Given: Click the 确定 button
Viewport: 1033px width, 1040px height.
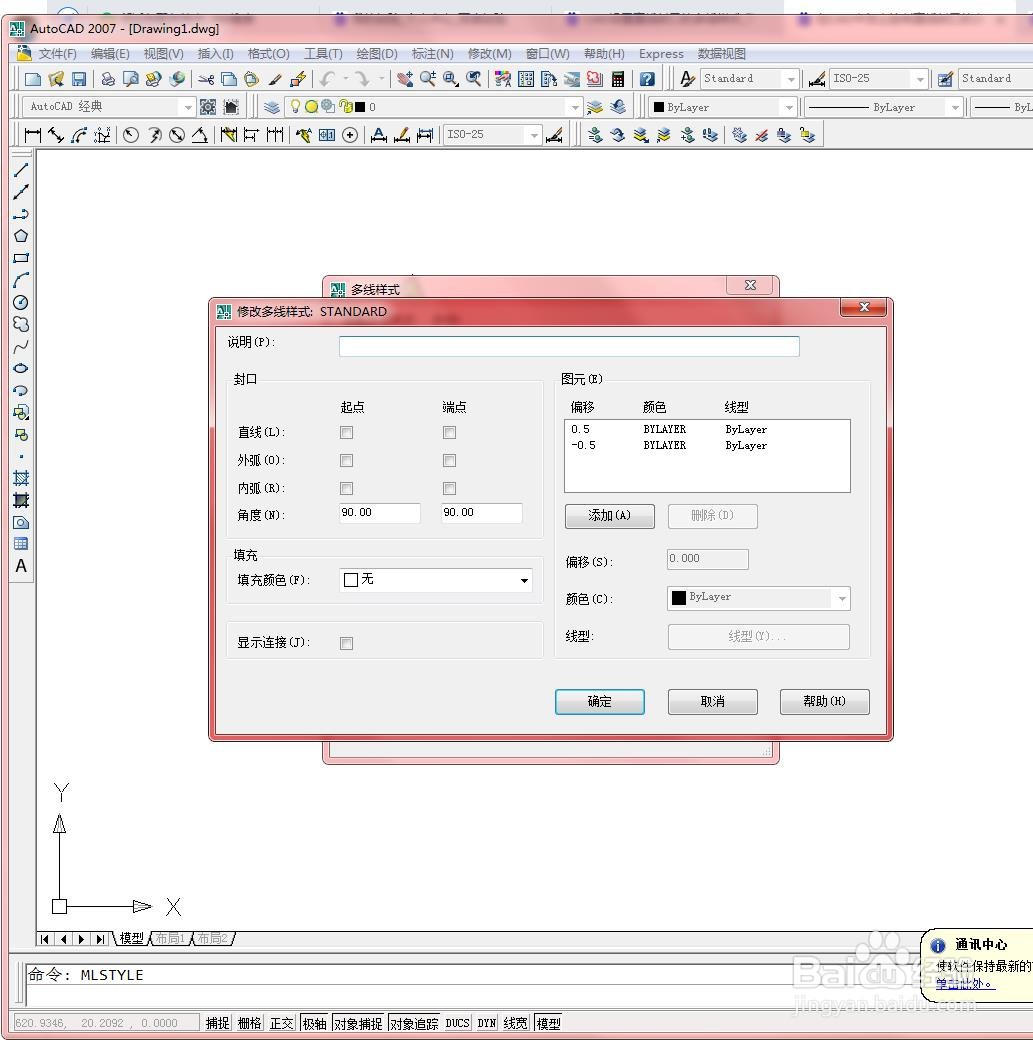Looking at the screenshot, I should tap(600, 702).
